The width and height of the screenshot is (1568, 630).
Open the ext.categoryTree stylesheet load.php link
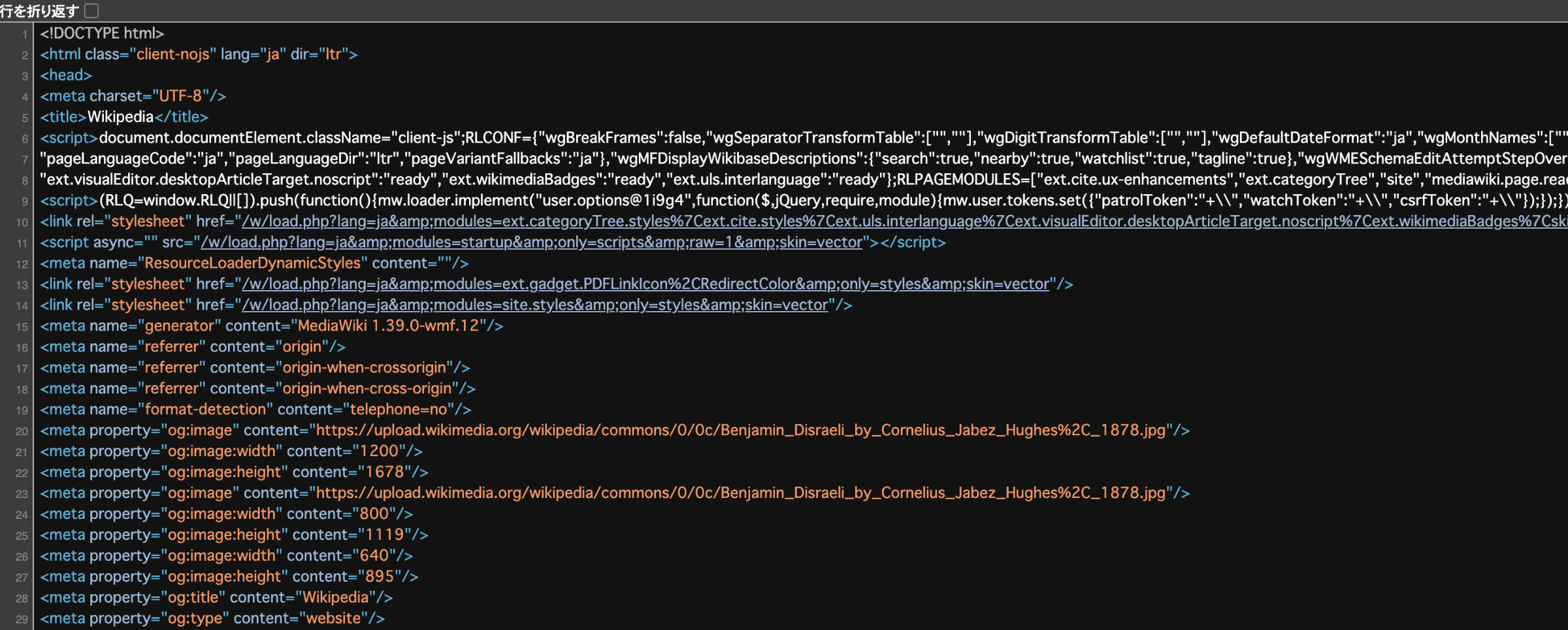pyautogui.click(x=904, y=222)
